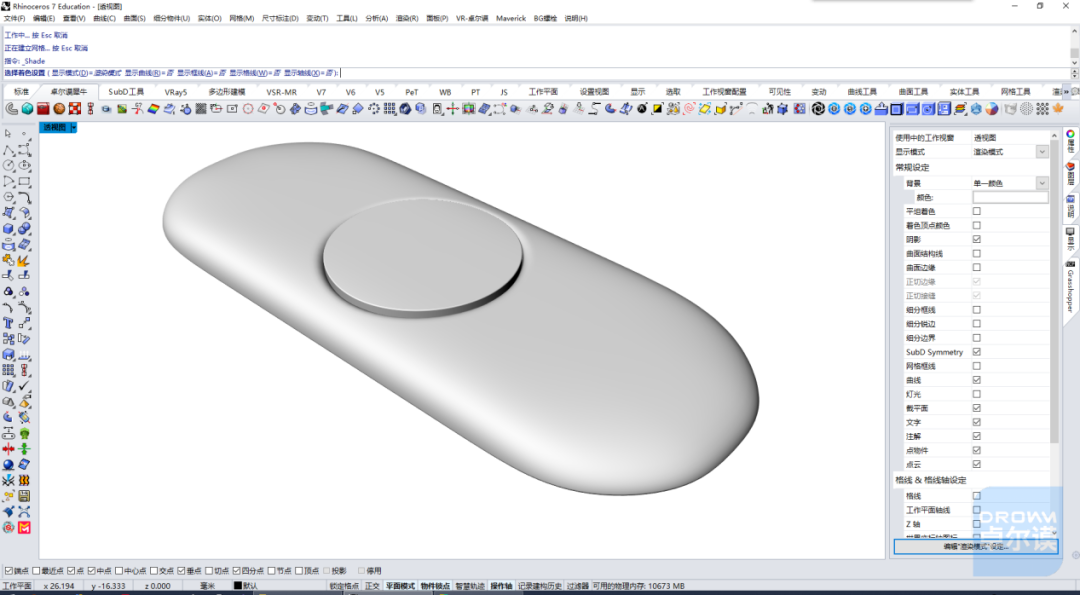Click 记录建构历史 in the status bar

click(x=539, y=586)
